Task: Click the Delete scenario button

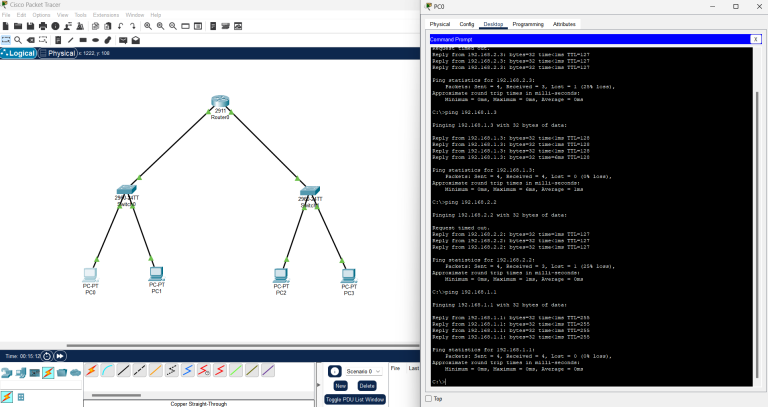Action: pos(367,386)
